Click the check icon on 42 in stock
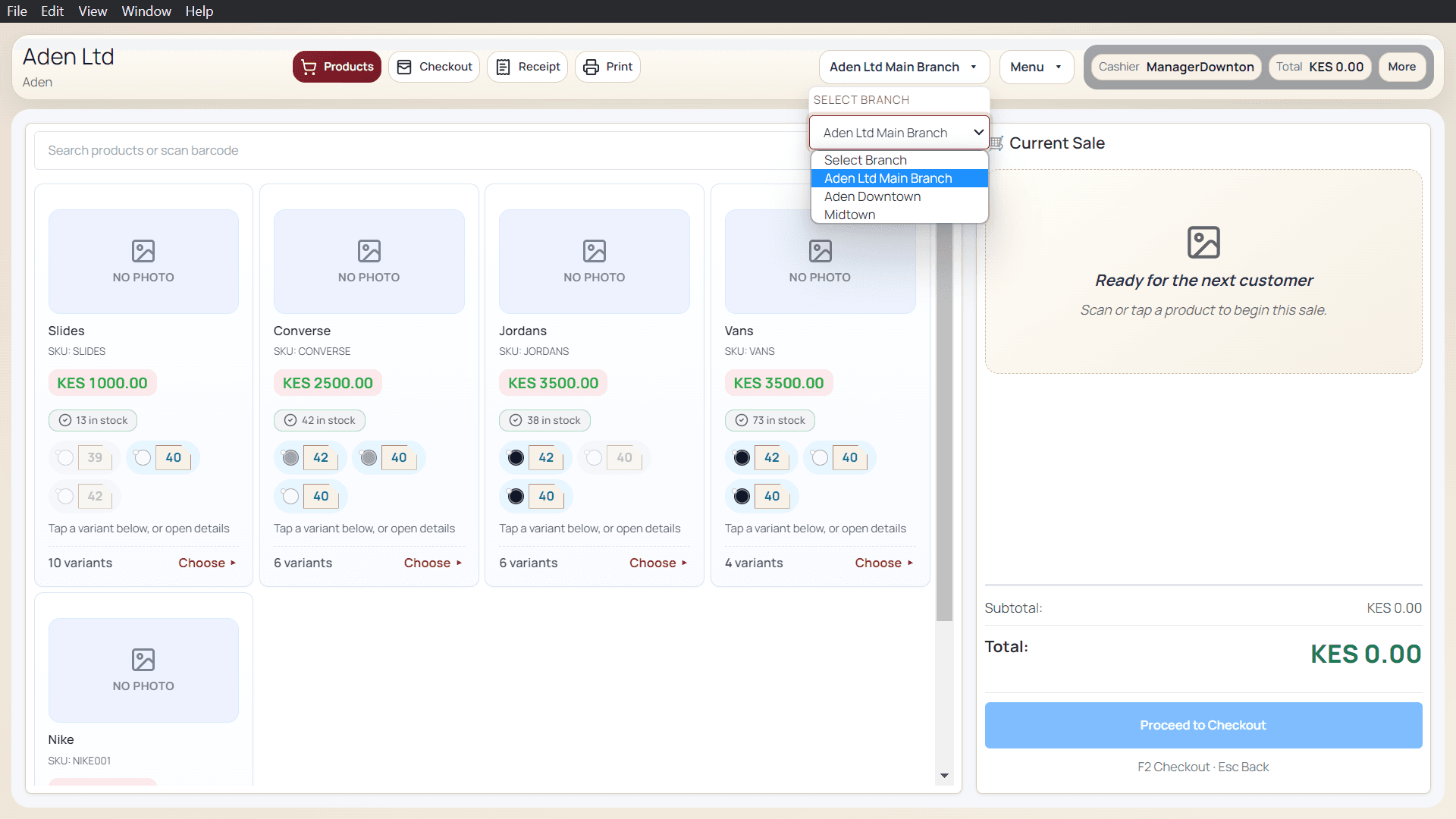Viewport: 1456px width, 819px height. tap(290, 420)
